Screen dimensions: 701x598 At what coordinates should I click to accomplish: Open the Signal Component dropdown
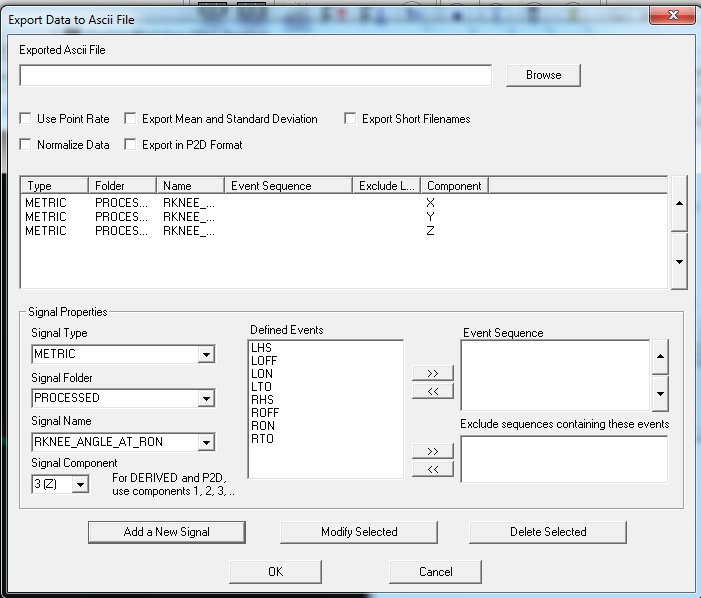coord(80,484)
